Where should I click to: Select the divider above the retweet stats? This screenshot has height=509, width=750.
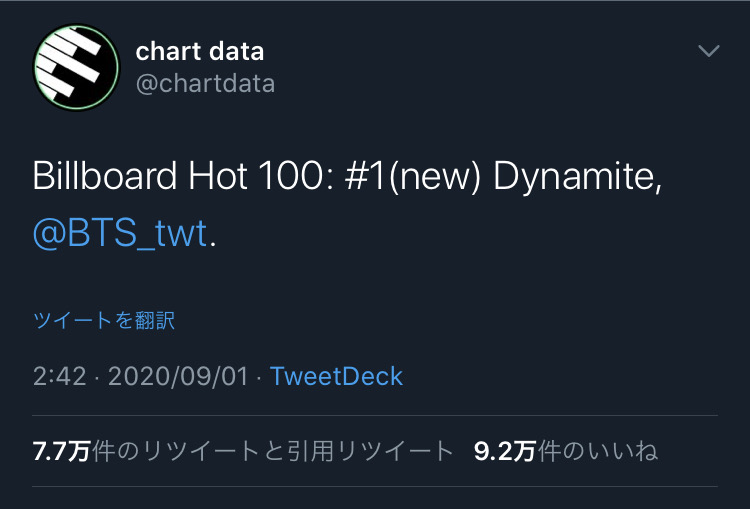375,416
